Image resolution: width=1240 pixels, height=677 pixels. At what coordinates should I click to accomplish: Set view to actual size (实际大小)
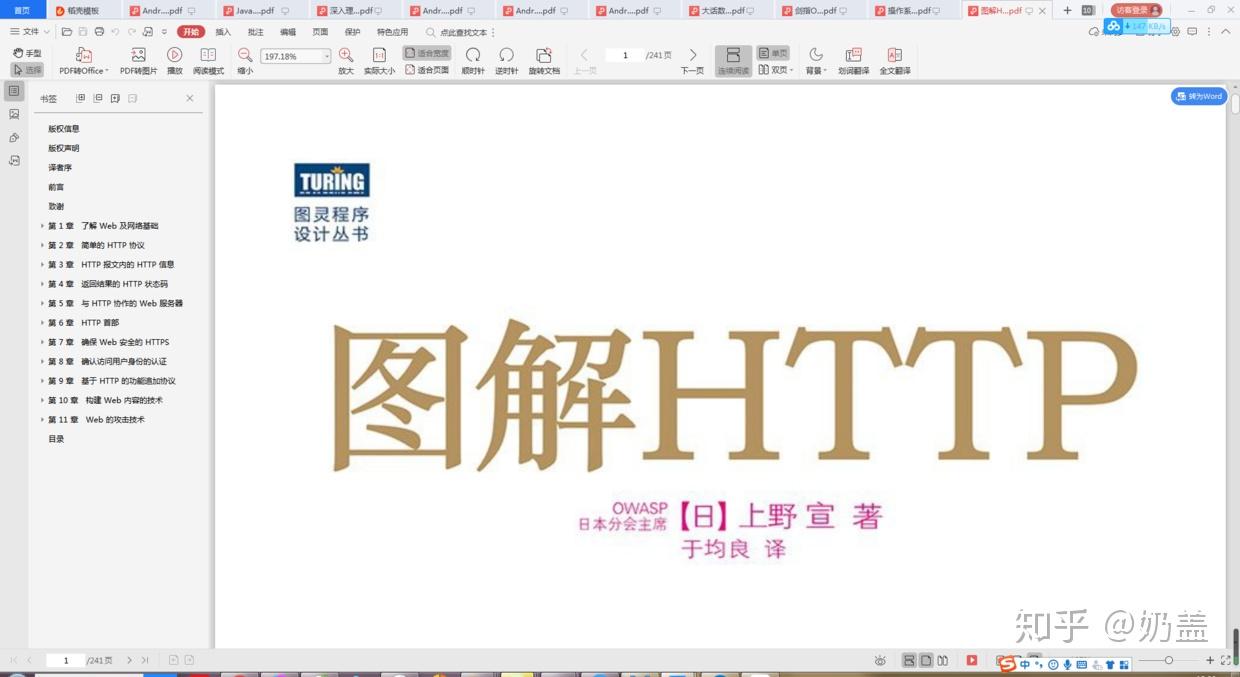point(379,61)
